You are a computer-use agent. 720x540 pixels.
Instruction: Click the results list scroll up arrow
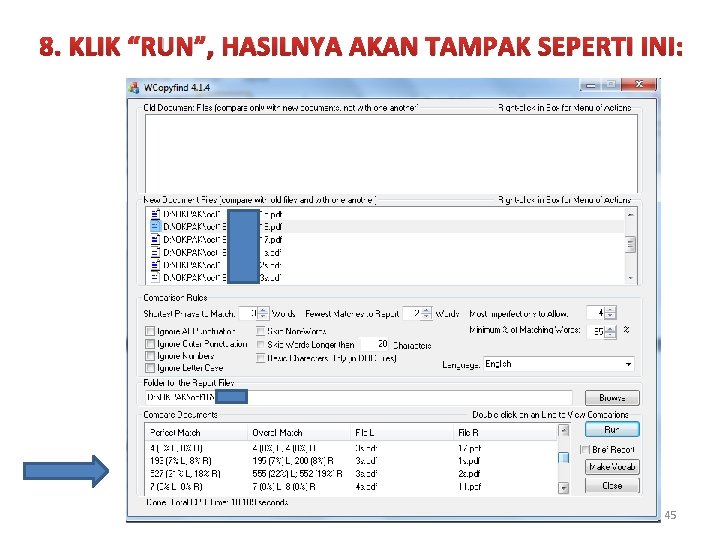tap(563, 430)
